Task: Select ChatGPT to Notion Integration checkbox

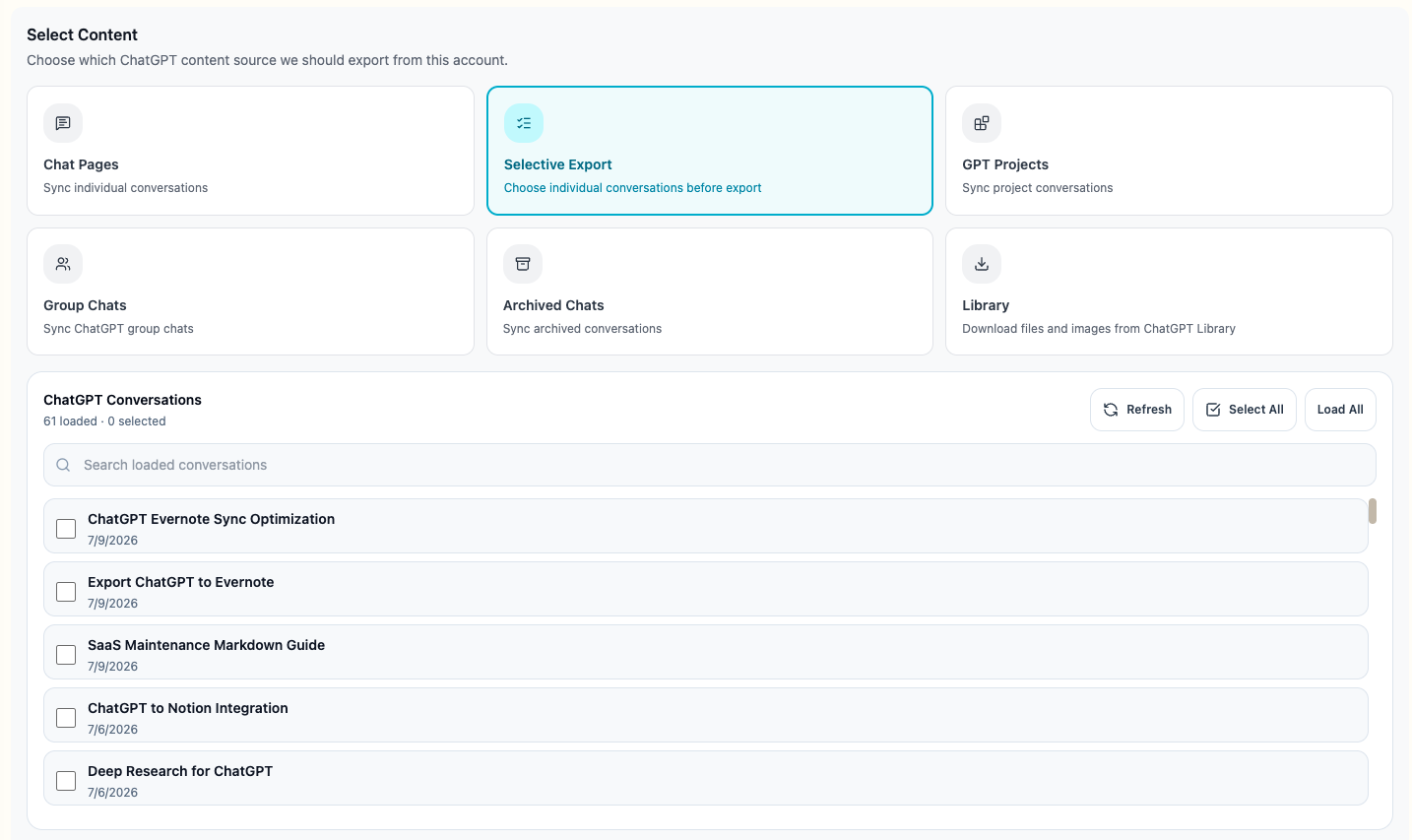Action: pyautogui.click(x=66, y=718)
